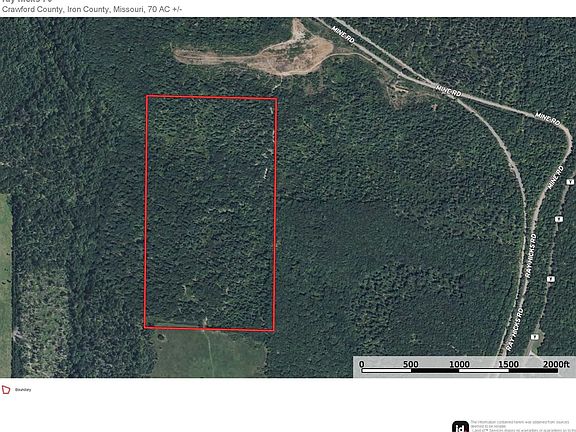Screen dimensions: 576x432
Task: Click the 'Boundary' legend text label
Action: [x=23, y=390]
